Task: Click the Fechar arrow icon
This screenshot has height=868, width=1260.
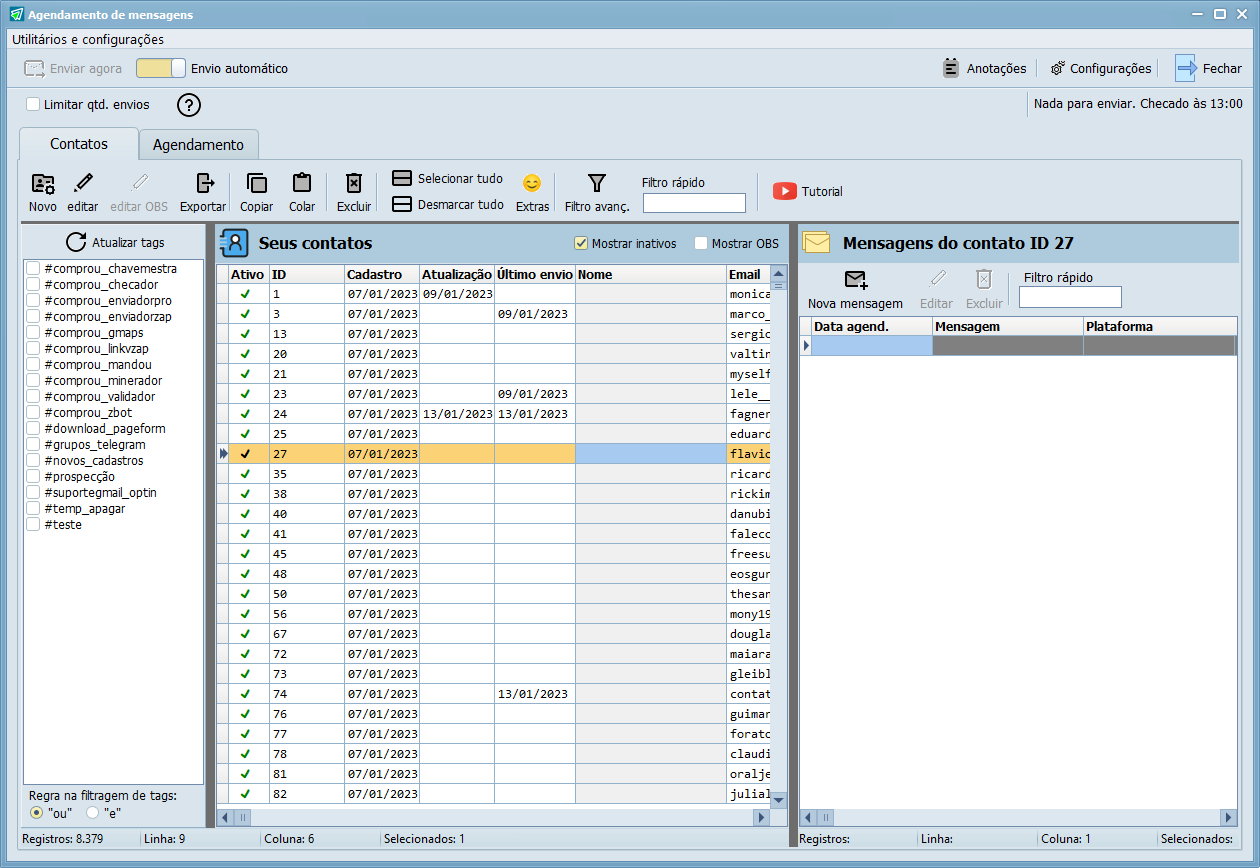Action: (x=1186, y=68)
